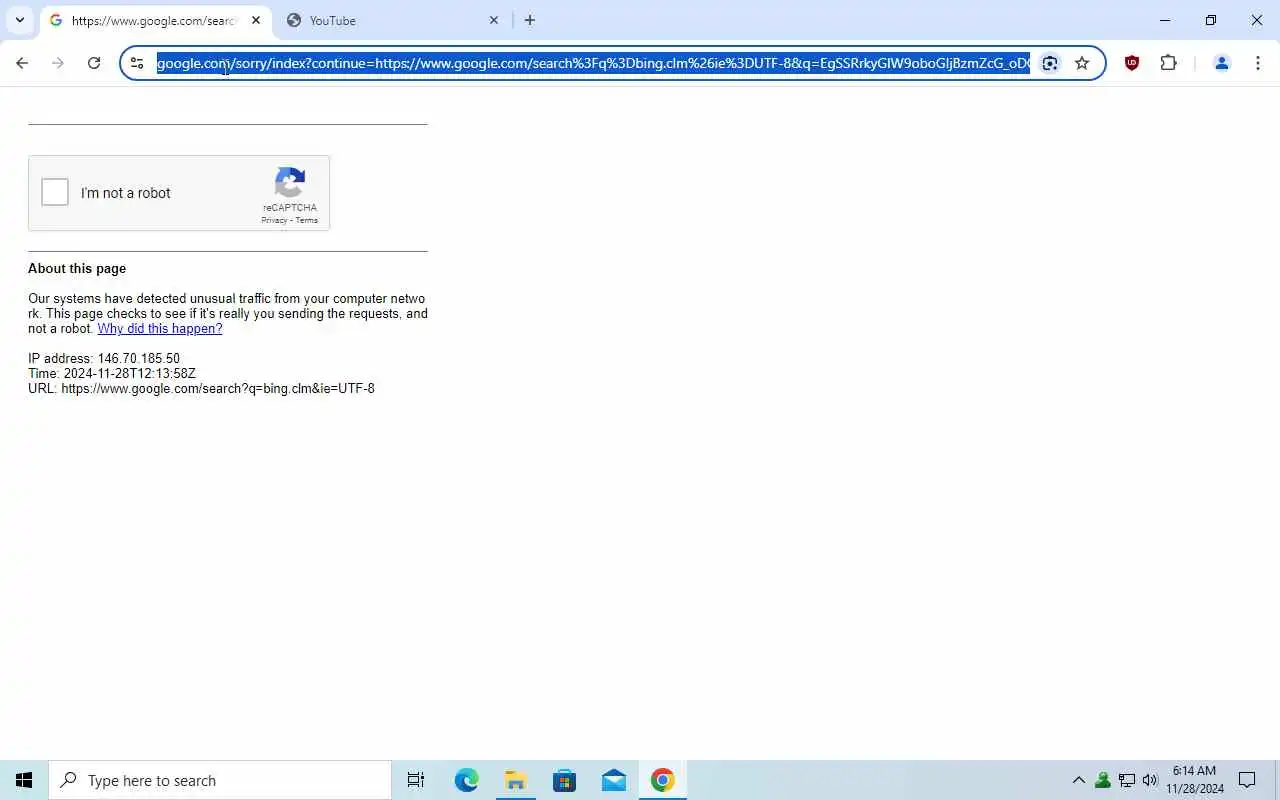Viewport: 1280px width, 800px height.
Task: Open volume control tray icon
Action: pyautogui.click(x=1150, y=780)
